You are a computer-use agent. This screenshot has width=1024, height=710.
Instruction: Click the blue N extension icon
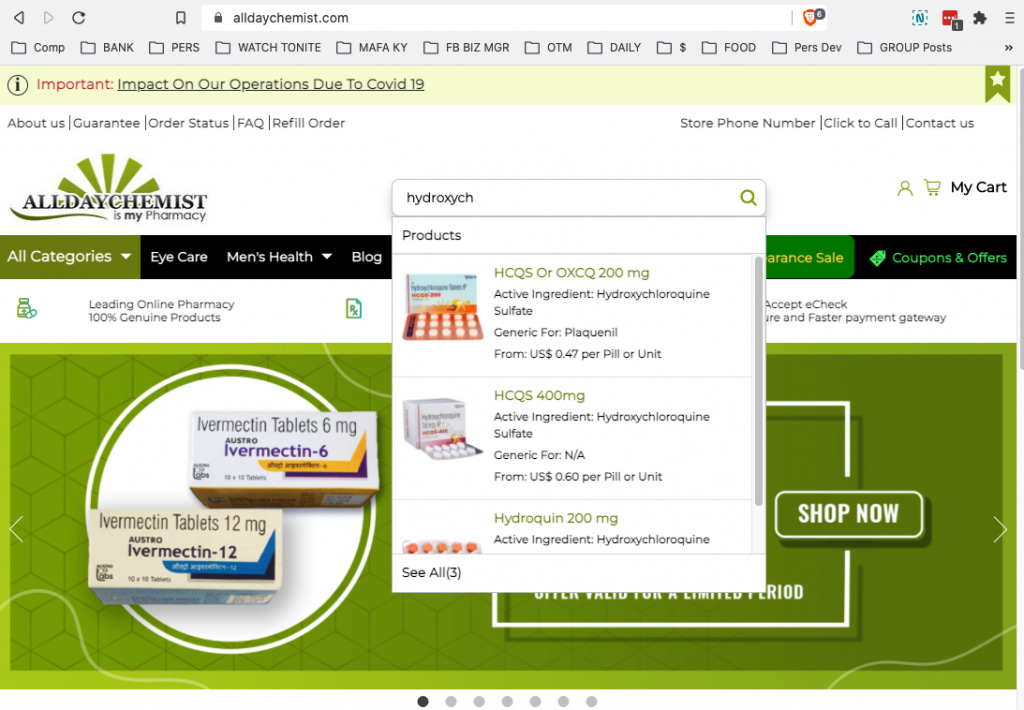920,18
